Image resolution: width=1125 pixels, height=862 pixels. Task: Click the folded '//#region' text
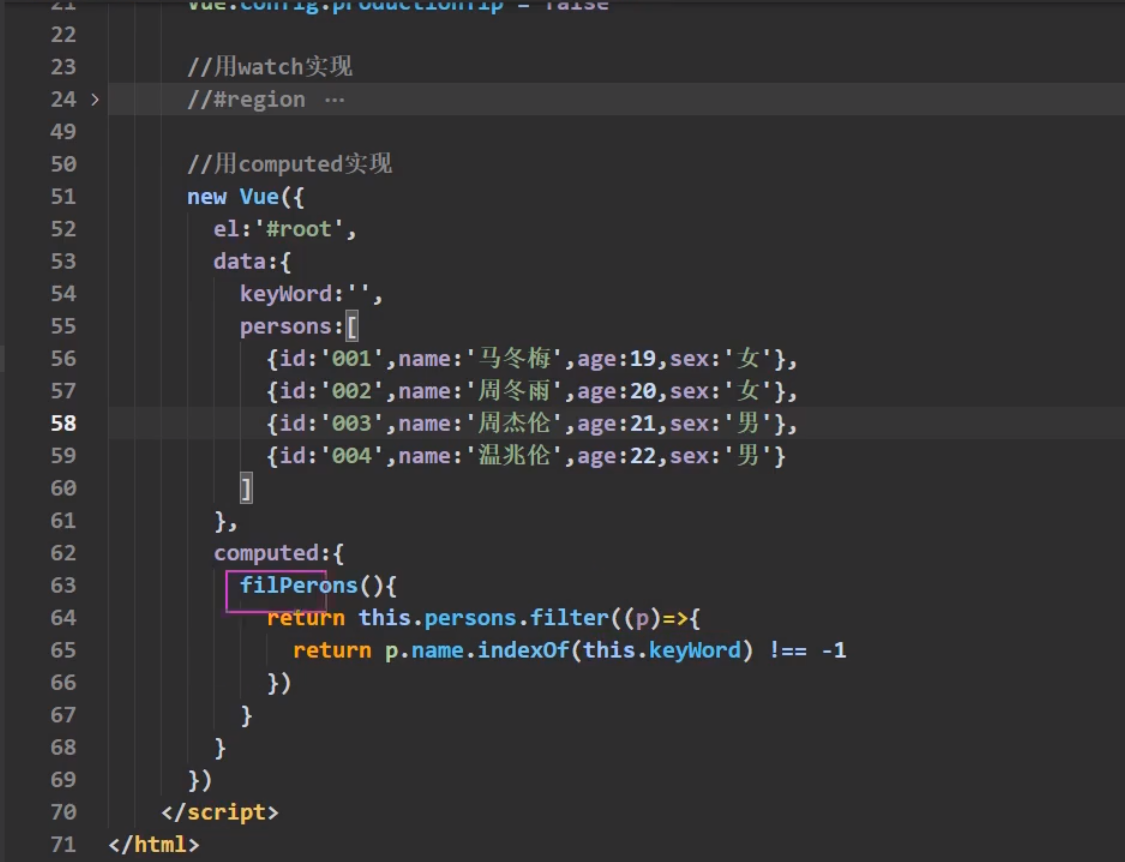pos(246,99)
